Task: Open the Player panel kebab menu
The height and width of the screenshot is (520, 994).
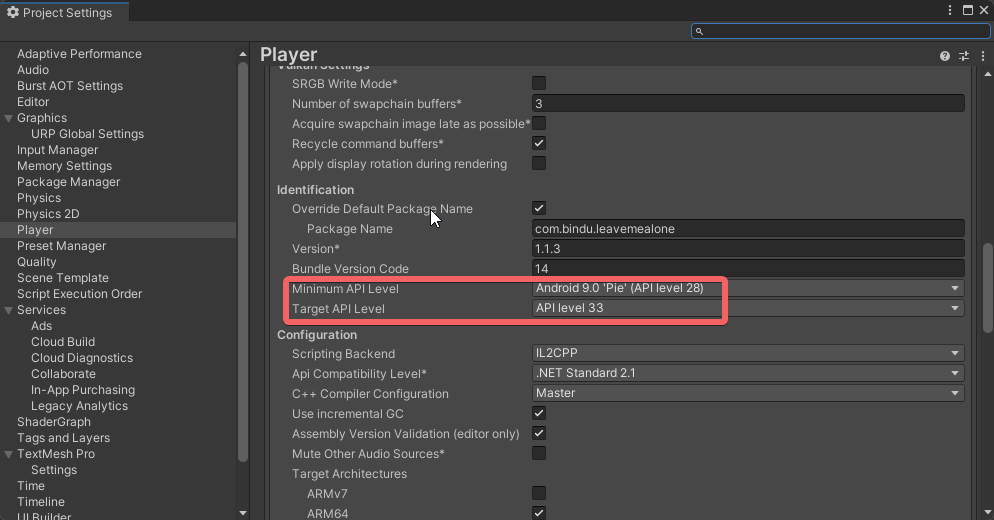Action: (982, 56)
